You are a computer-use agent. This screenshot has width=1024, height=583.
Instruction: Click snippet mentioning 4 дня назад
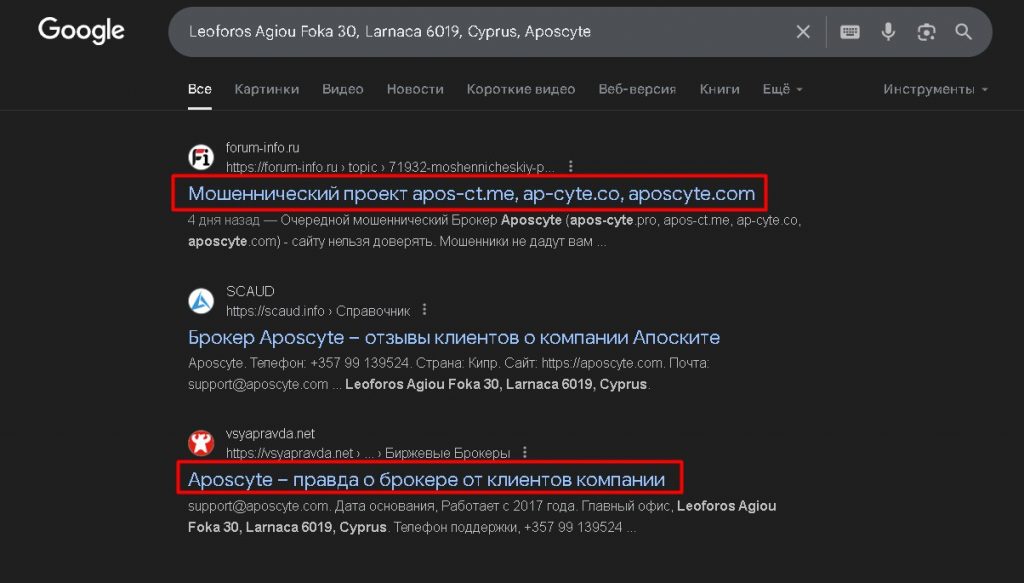[494, 230]
